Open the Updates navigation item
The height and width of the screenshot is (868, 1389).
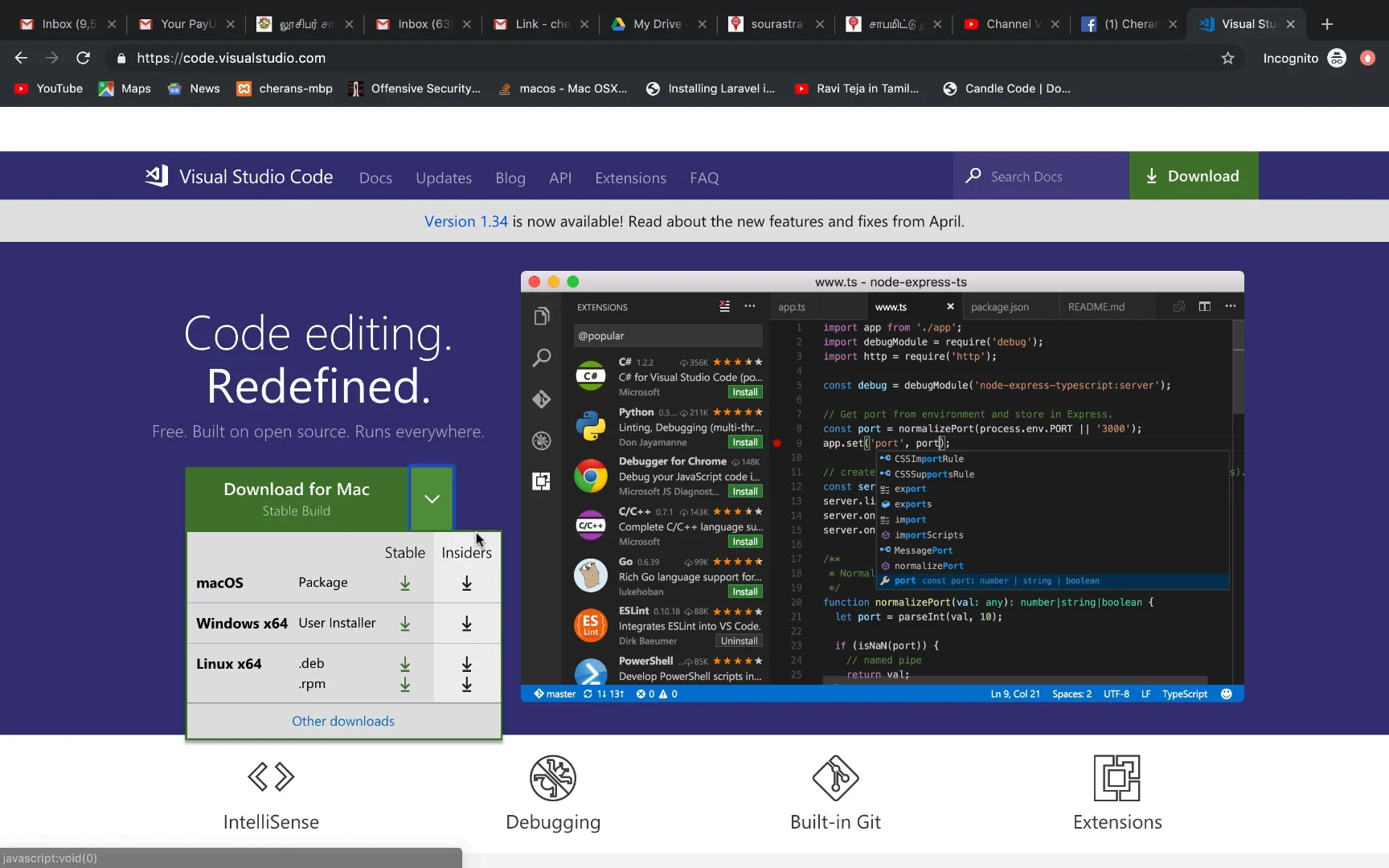pos(444,178)
